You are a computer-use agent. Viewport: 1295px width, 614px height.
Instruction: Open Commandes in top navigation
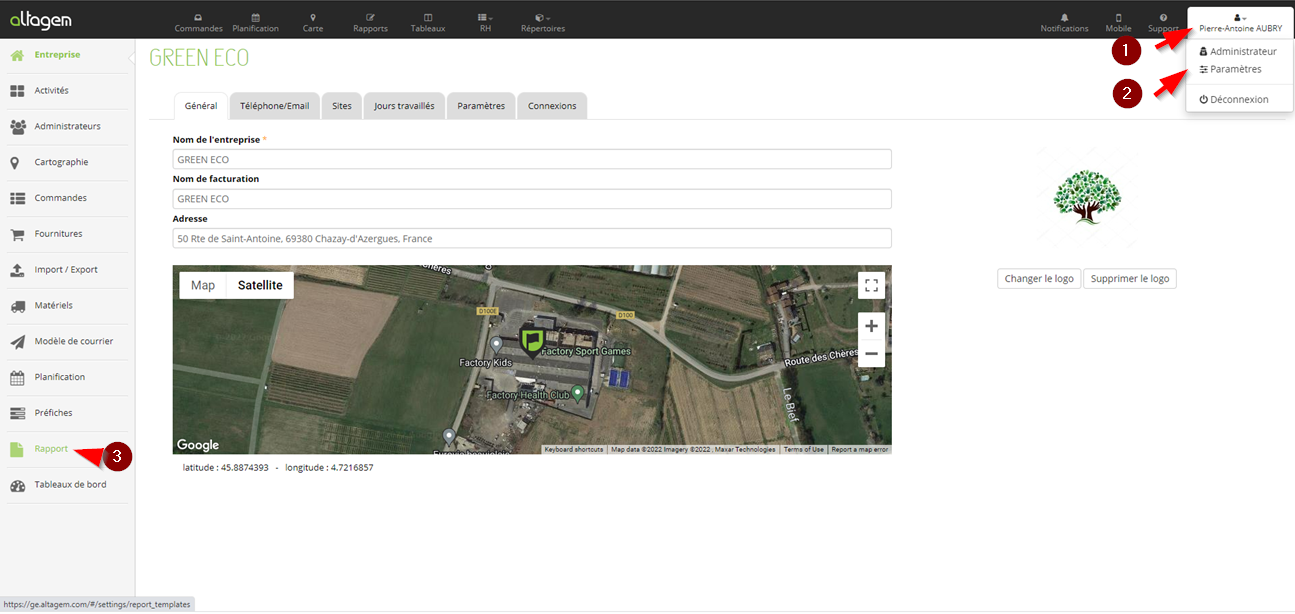point(198,23)
